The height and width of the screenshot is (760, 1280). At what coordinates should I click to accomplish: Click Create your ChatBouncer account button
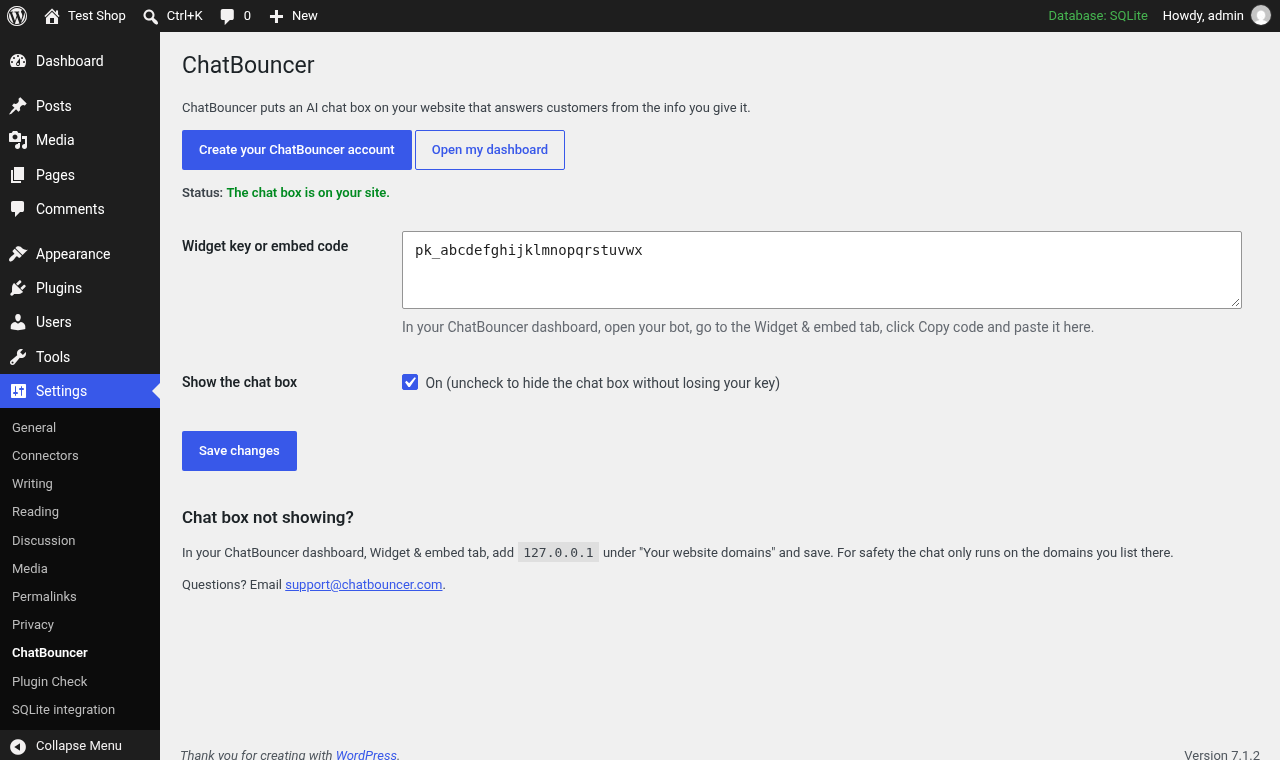(x=297, y=150)
